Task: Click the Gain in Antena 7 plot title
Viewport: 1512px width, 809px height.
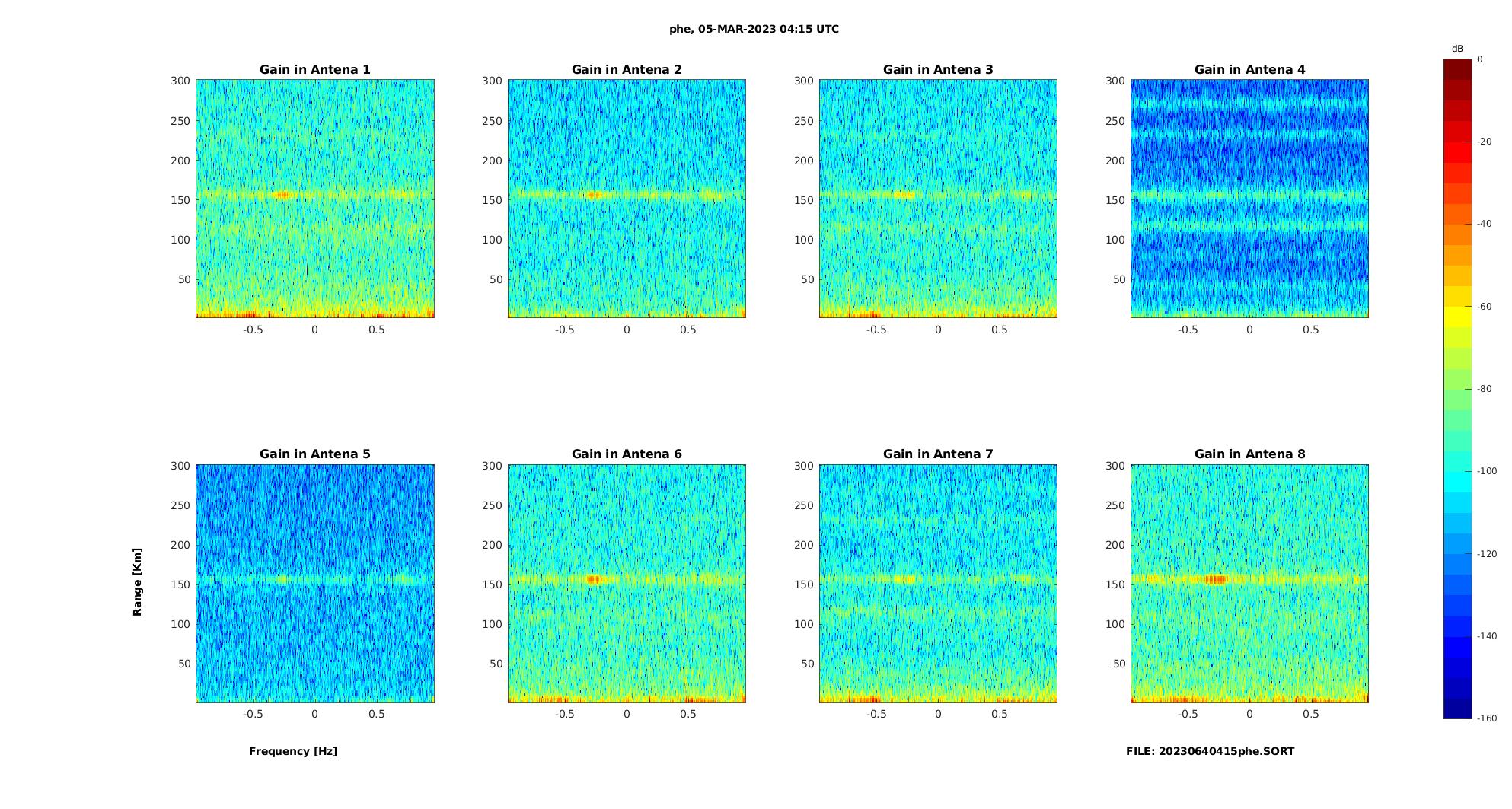Action: (x=938, y=454)
